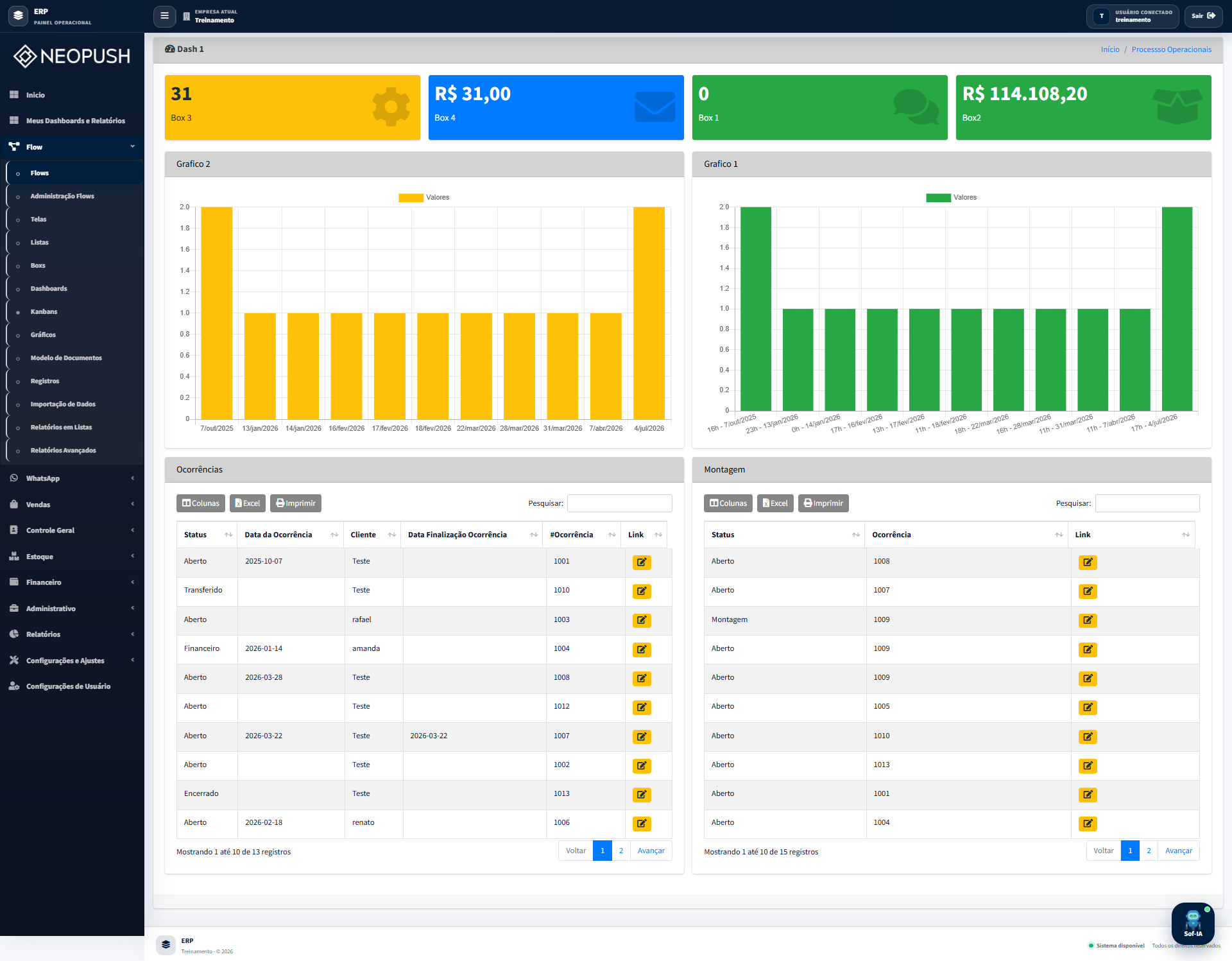Click Avançar in Montagem pagination
Screen dimensions: 1232x961
click(1179, 851)
